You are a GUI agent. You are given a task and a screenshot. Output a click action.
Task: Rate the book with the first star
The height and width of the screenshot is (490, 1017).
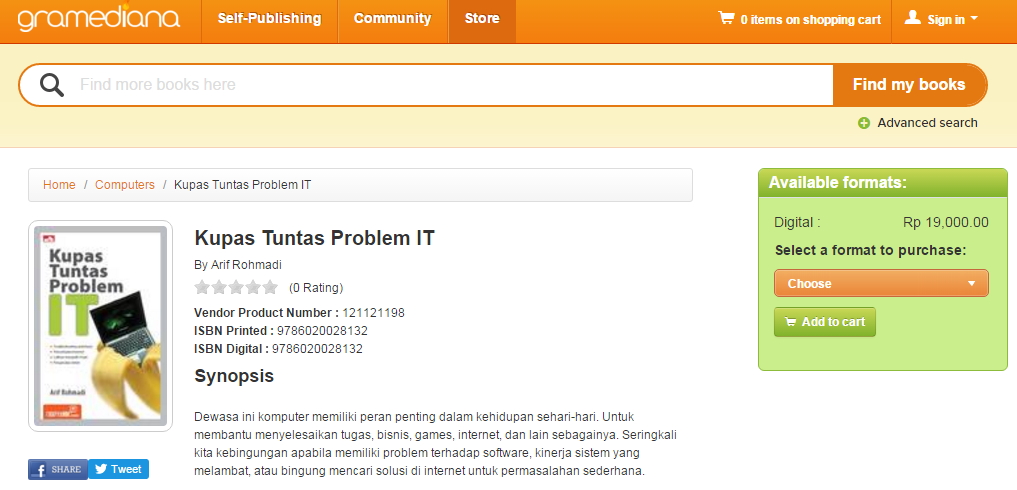[x=202, y=288]
